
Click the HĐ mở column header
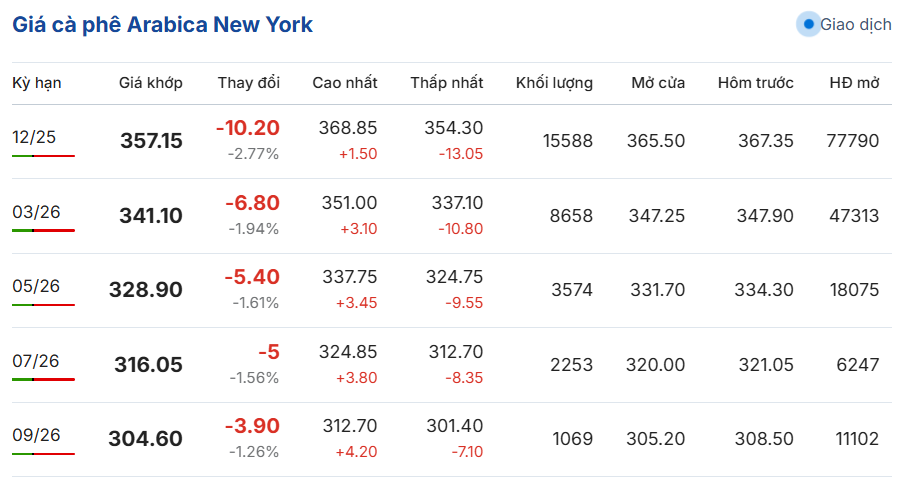click(x=854, y=83)
